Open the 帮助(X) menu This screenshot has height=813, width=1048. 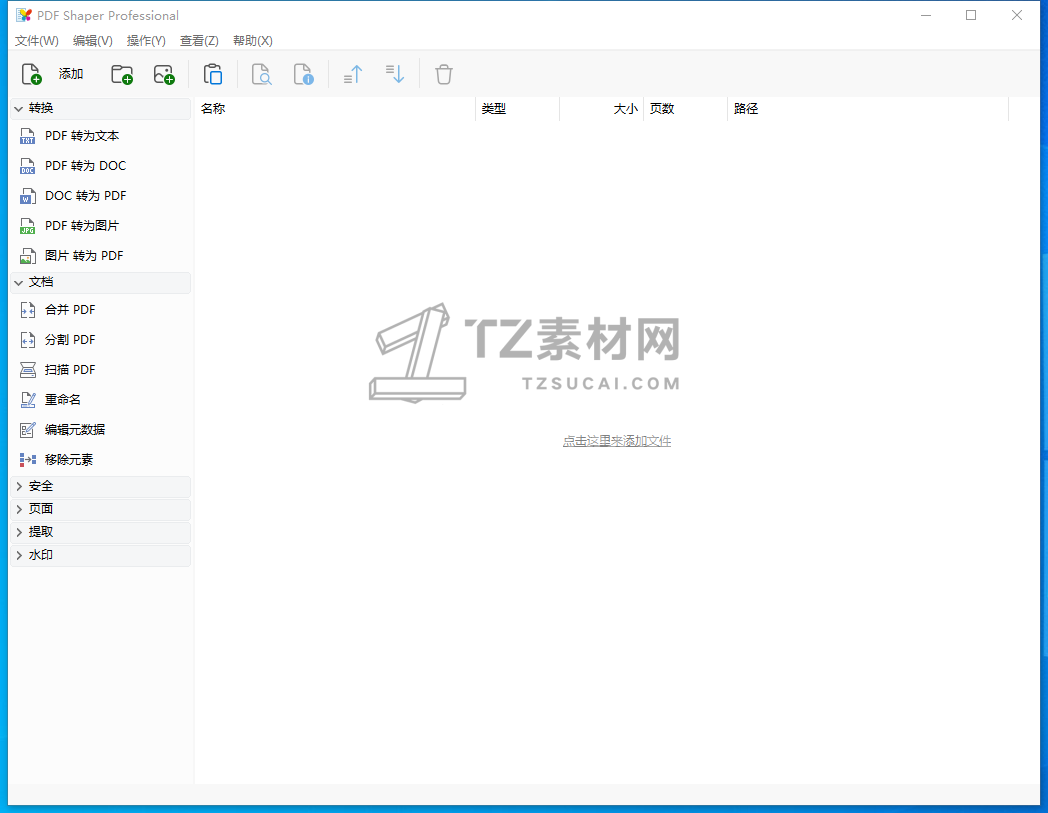253,41
